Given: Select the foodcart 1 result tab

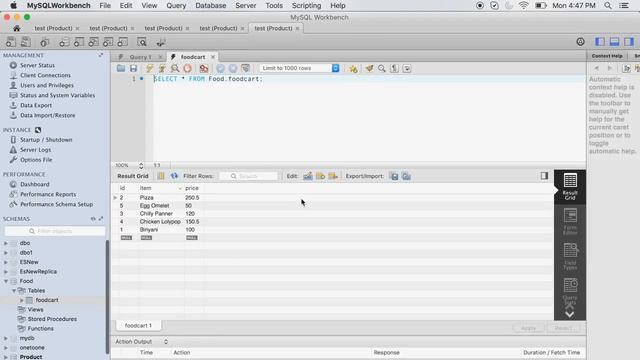Looking at the screenshot, I should 138,326.
